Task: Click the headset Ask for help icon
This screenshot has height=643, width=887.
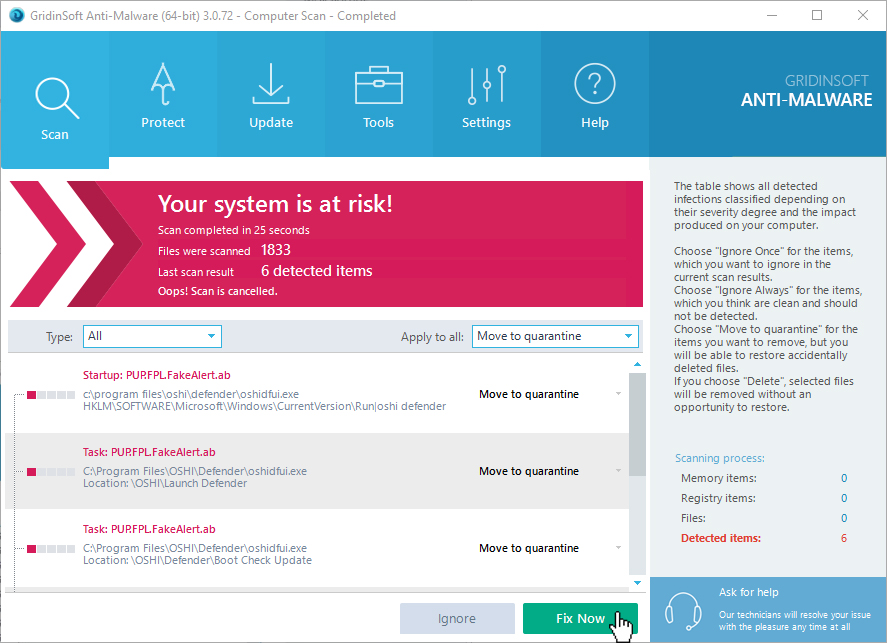Action: [x=683, y=609]
